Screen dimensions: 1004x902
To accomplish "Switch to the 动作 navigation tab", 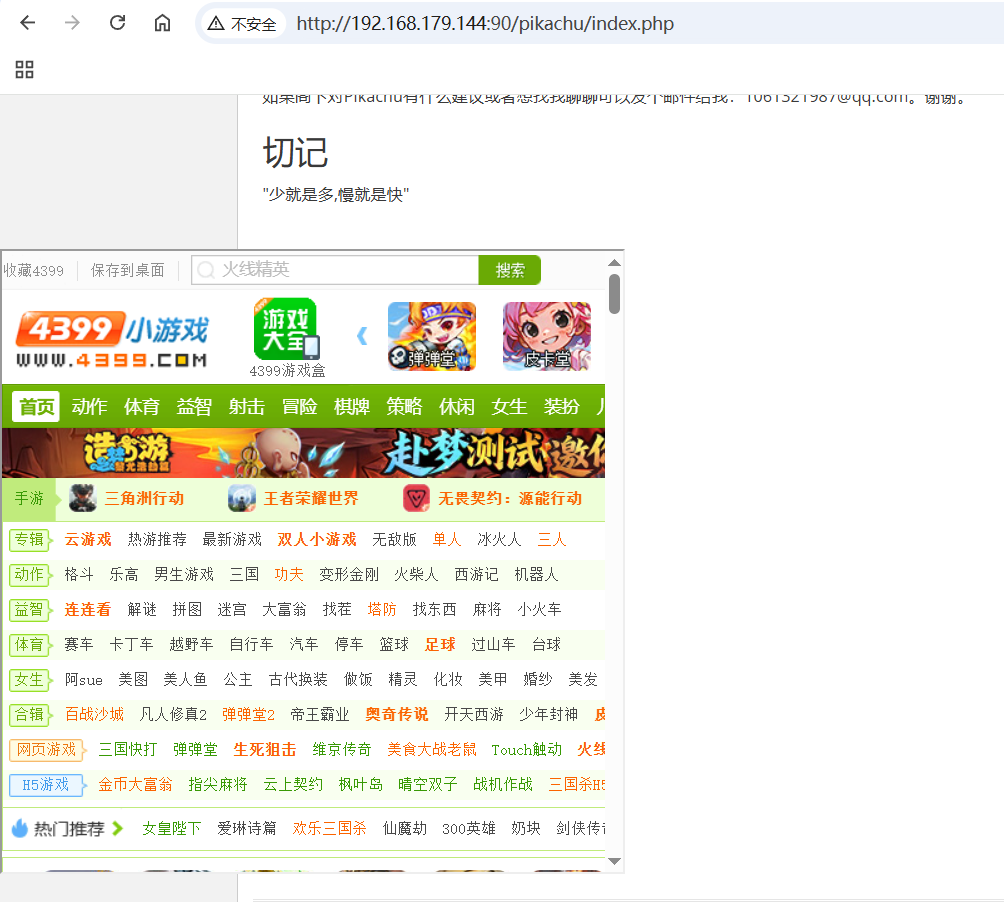I will pyautogui.click(x=89, y=407).
